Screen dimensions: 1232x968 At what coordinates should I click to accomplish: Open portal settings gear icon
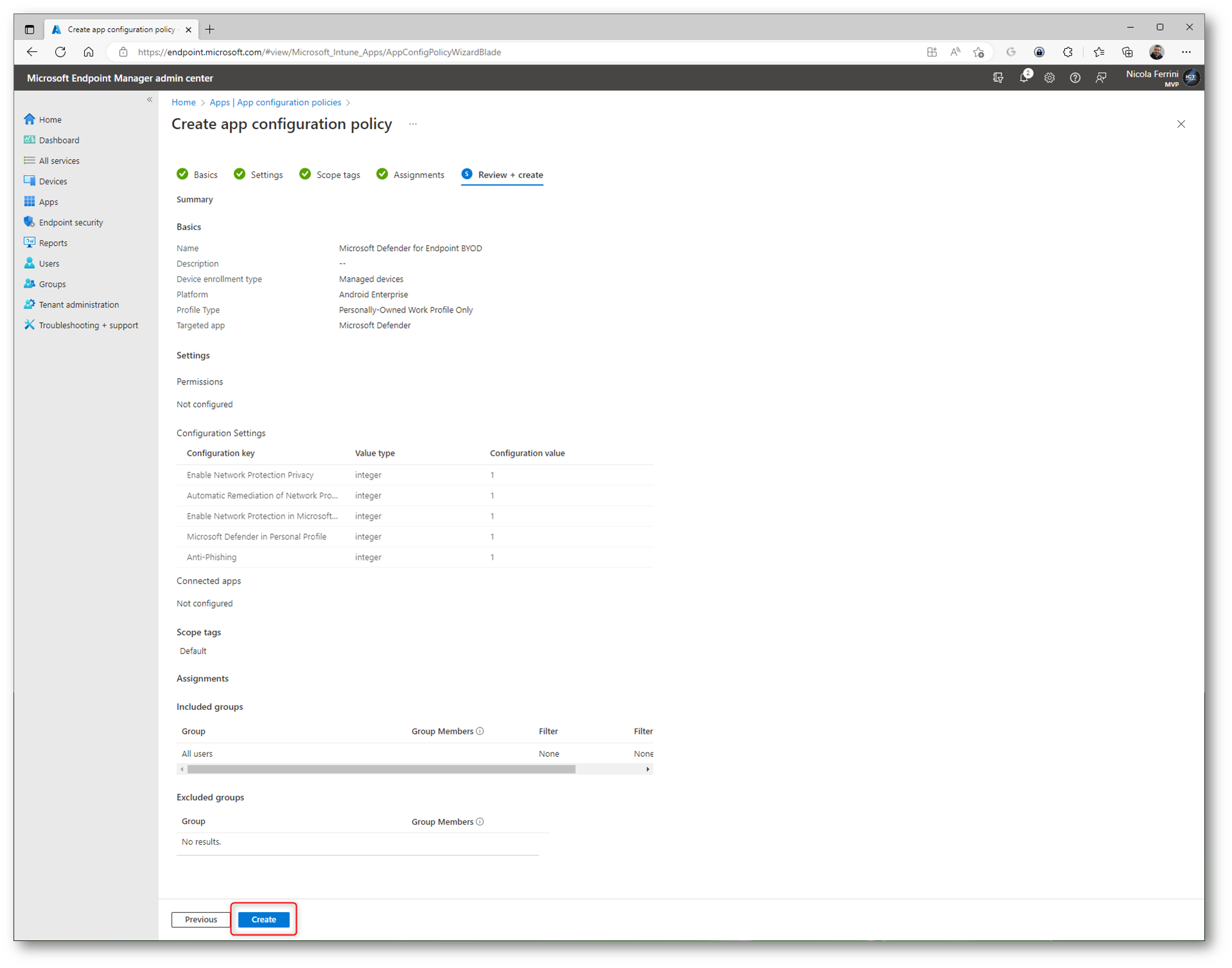(x=1050, y=78)
